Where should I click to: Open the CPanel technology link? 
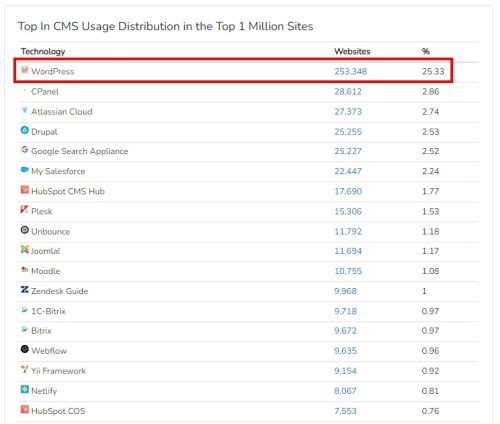(45, 91)
